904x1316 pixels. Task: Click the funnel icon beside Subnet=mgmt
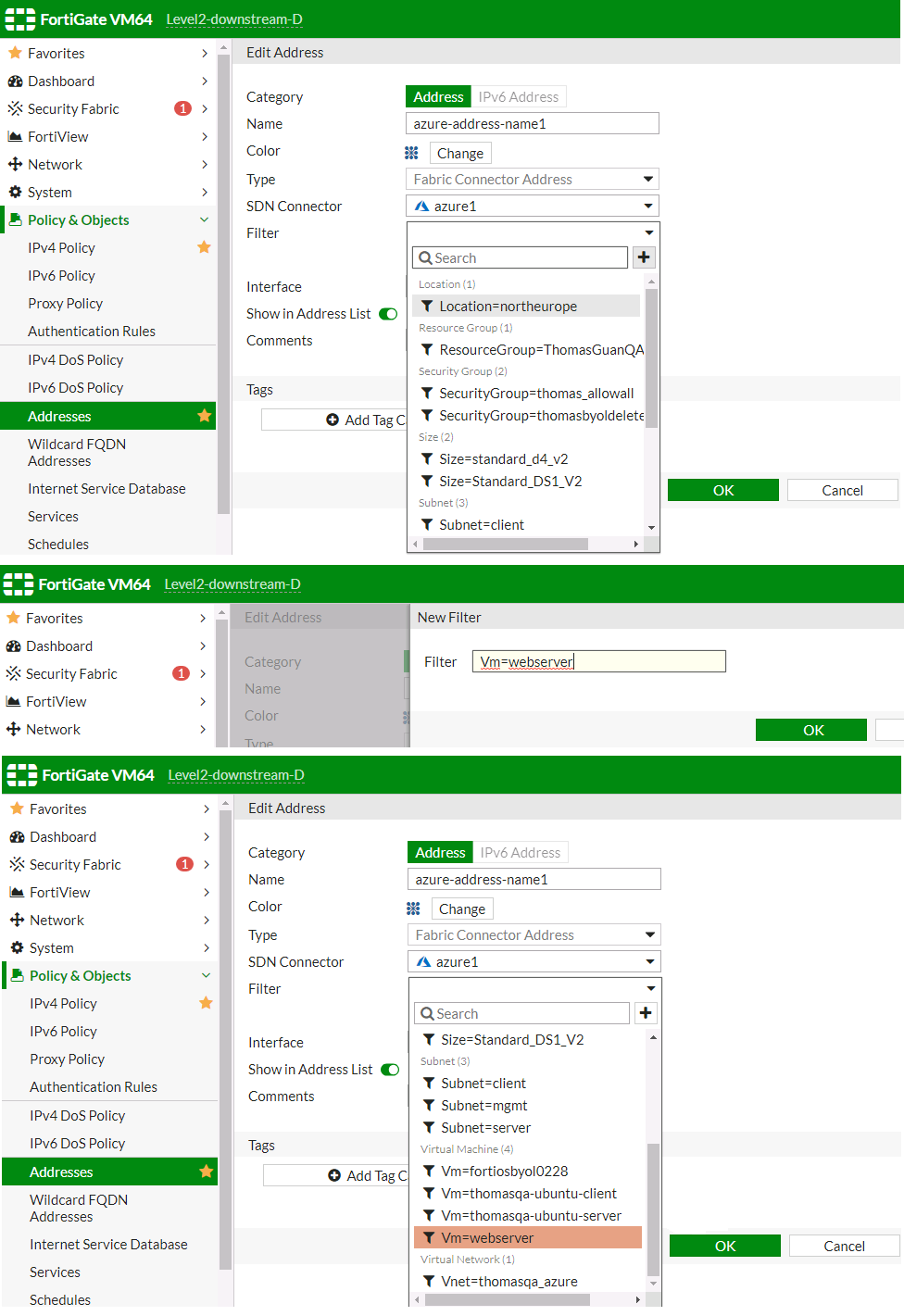pyautogui.click(x=429, y=1105)
